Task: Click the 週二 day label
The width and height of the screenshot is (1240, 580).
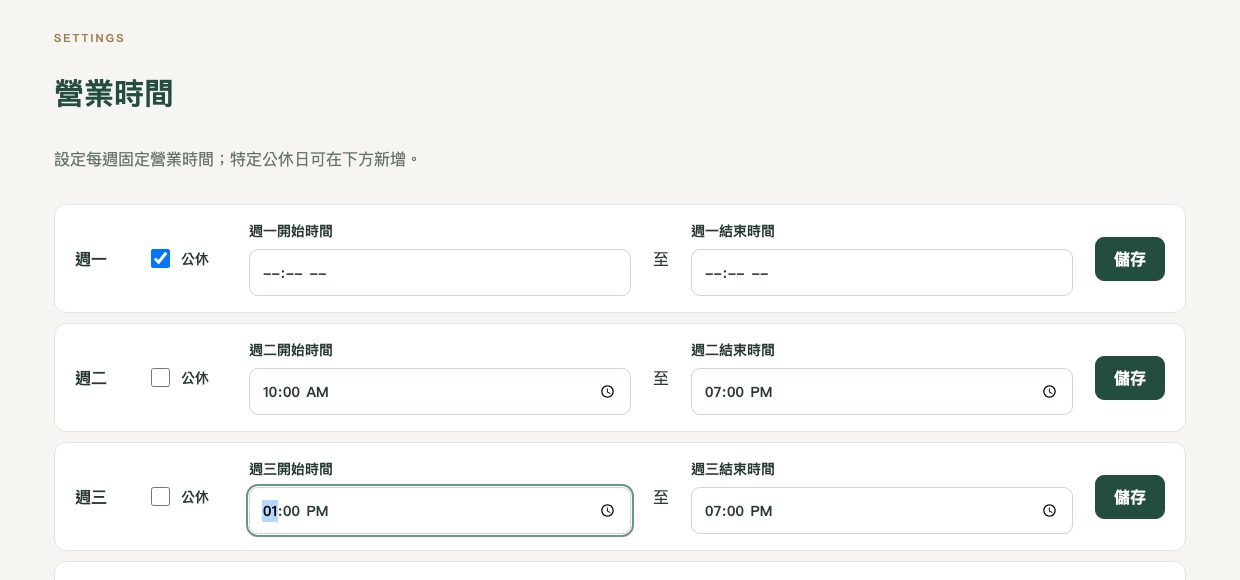Action: click(91, 379)
